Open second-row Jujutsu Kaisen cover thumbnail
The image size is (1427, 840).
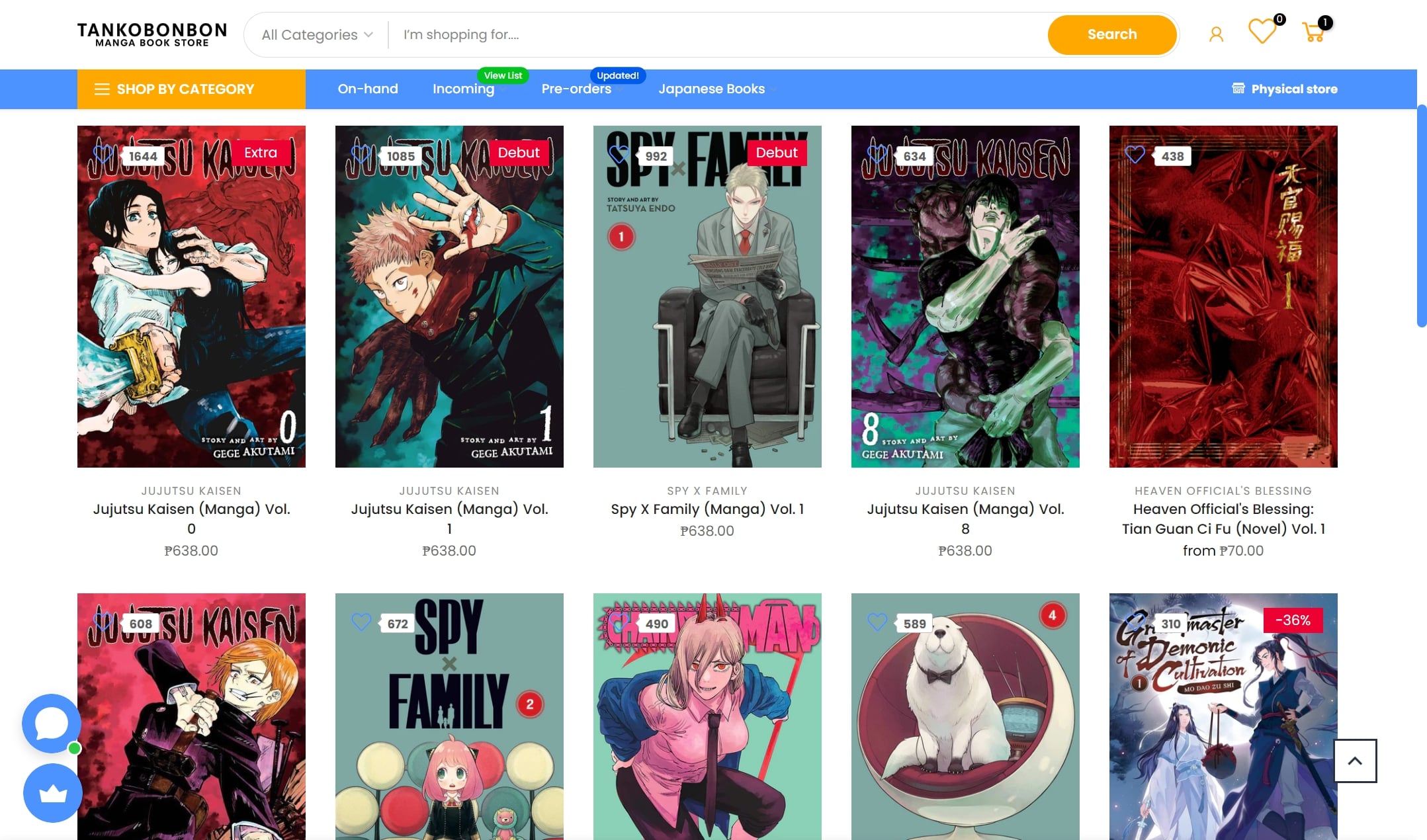pos(191,716)
